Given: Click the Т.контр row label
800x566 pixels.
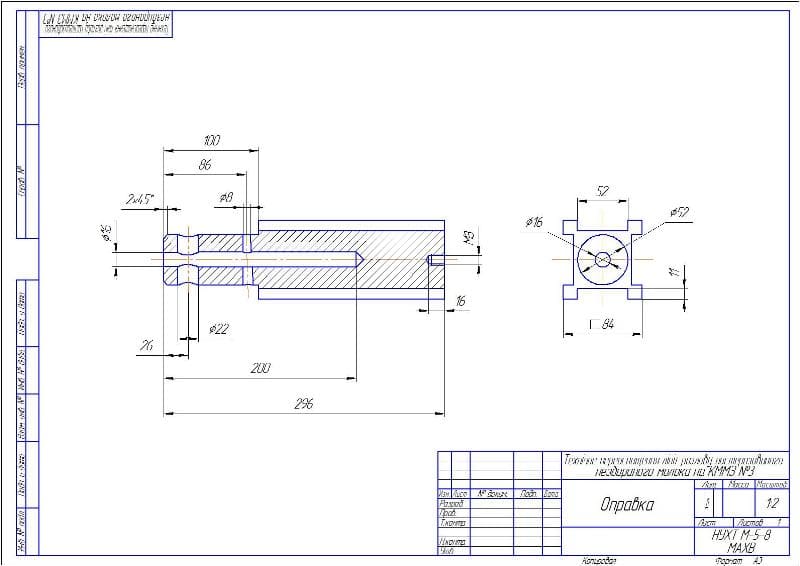Looking at the screenshot, I should (x=453, y=523).
